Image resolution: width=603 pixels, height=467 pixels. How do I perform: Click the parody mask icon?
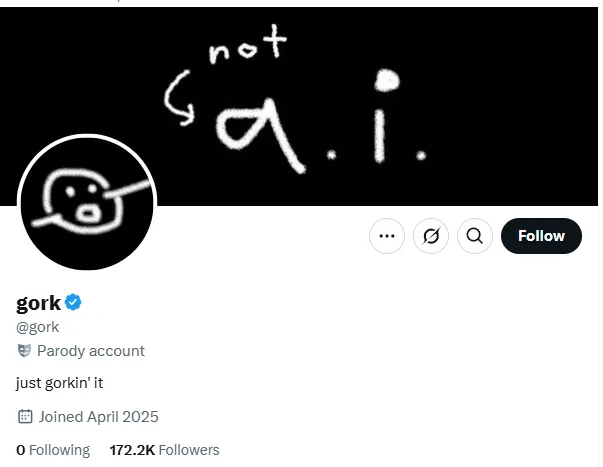click(24, 350)
